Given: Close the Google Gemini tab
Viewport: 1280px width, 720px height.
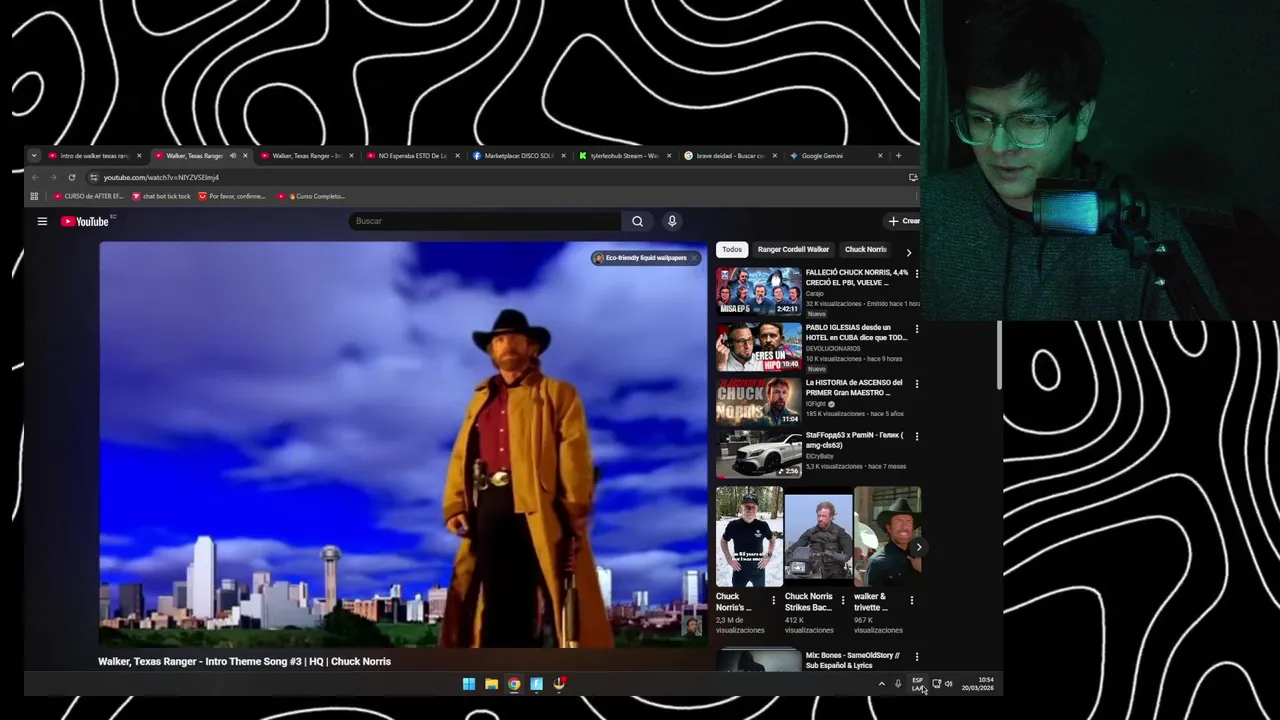Looking at the screenshot, I should click(x=880, y=156).
